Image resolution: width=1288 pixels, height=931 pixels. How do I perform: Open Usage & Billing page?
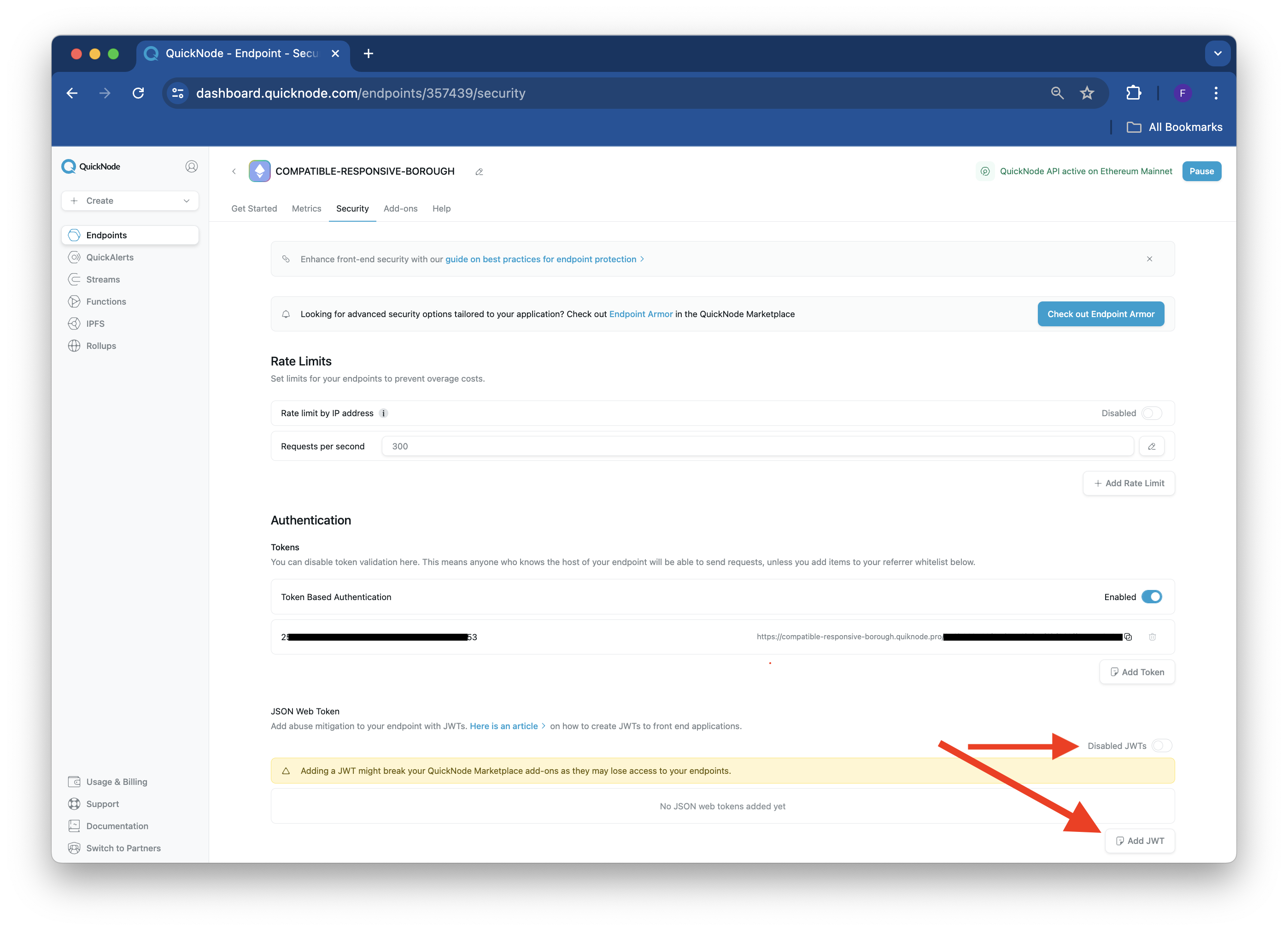108,782
